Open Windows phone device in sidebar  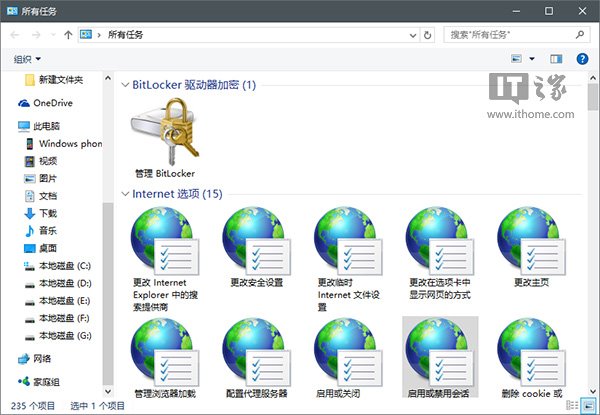[64, 143]
